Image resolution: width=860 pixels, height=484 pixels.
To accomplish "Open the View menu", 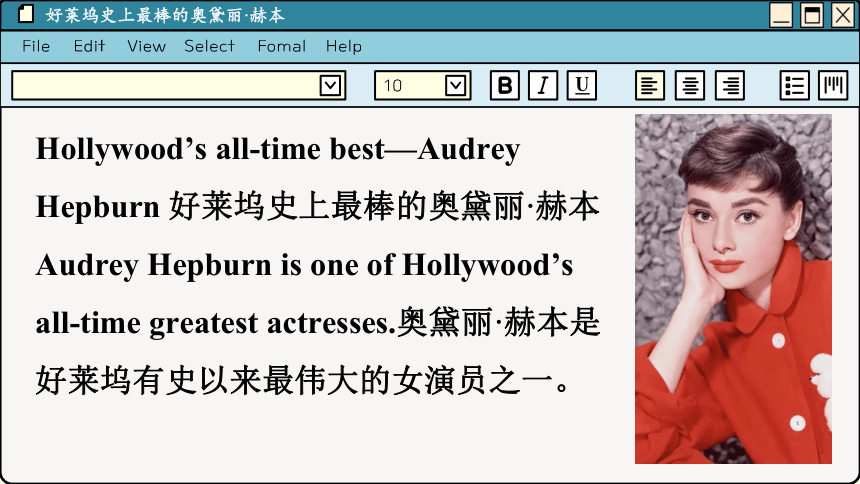I will 146,46.
